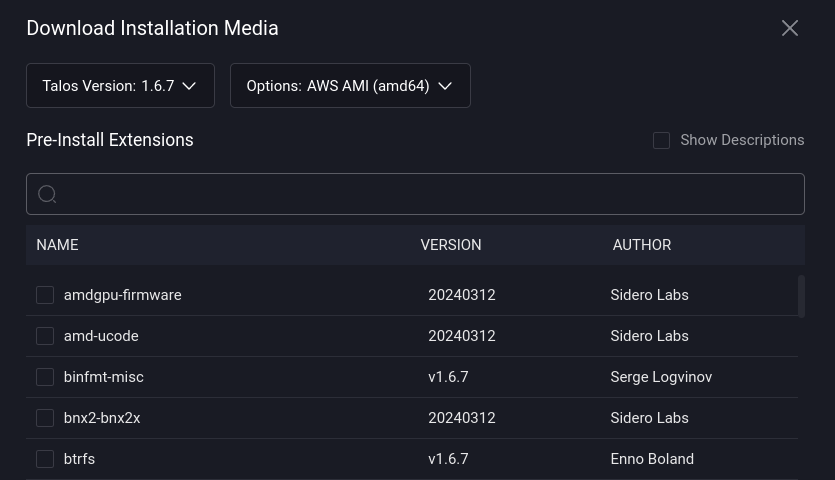Select the amd-ucode extension checkbox
Screen dimensions: 835x480
(45, 336)
